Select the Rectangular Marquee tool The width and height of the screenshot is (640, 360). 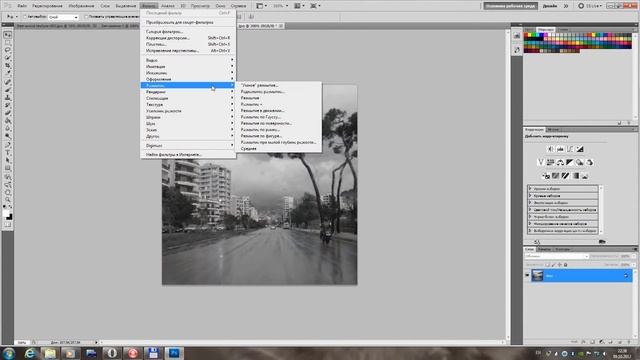point(7,42)
